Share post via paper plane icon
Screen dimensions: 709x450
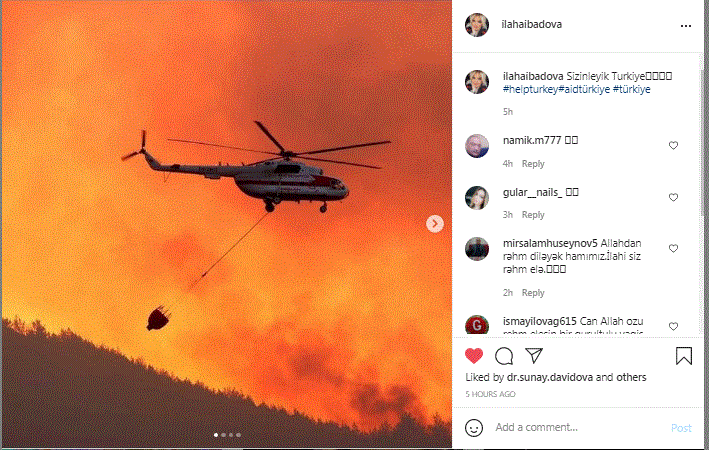534,355
